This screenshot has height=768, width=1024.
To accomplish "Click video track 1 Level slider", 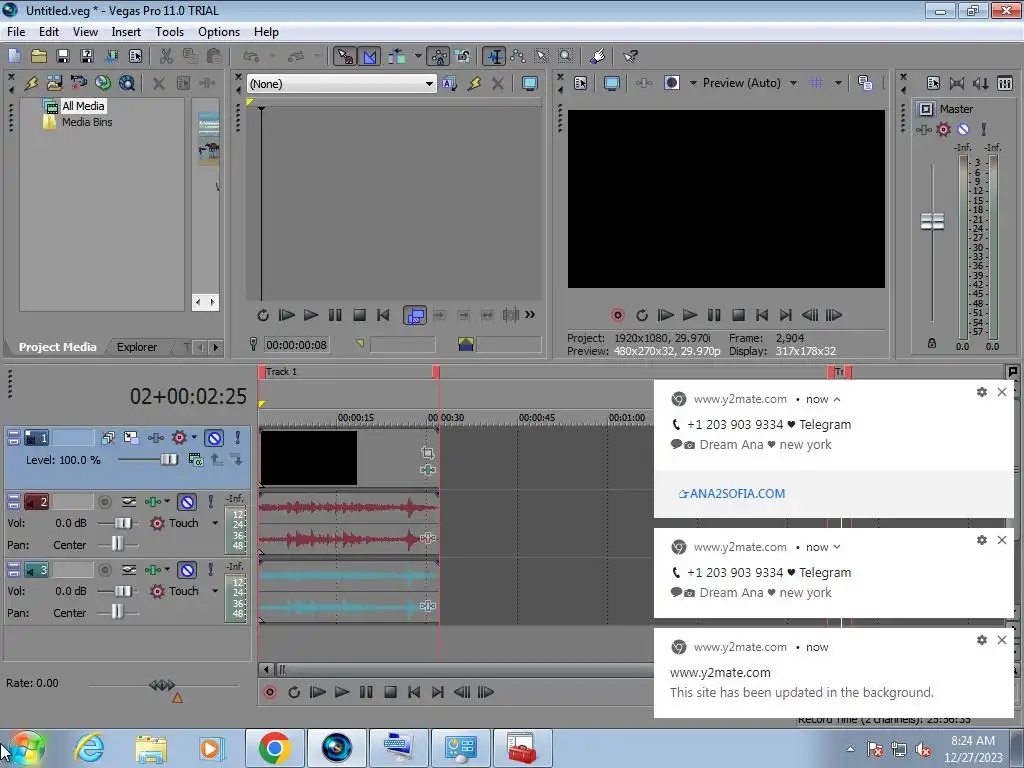I will pyautogui.click(x=169, y=460).
